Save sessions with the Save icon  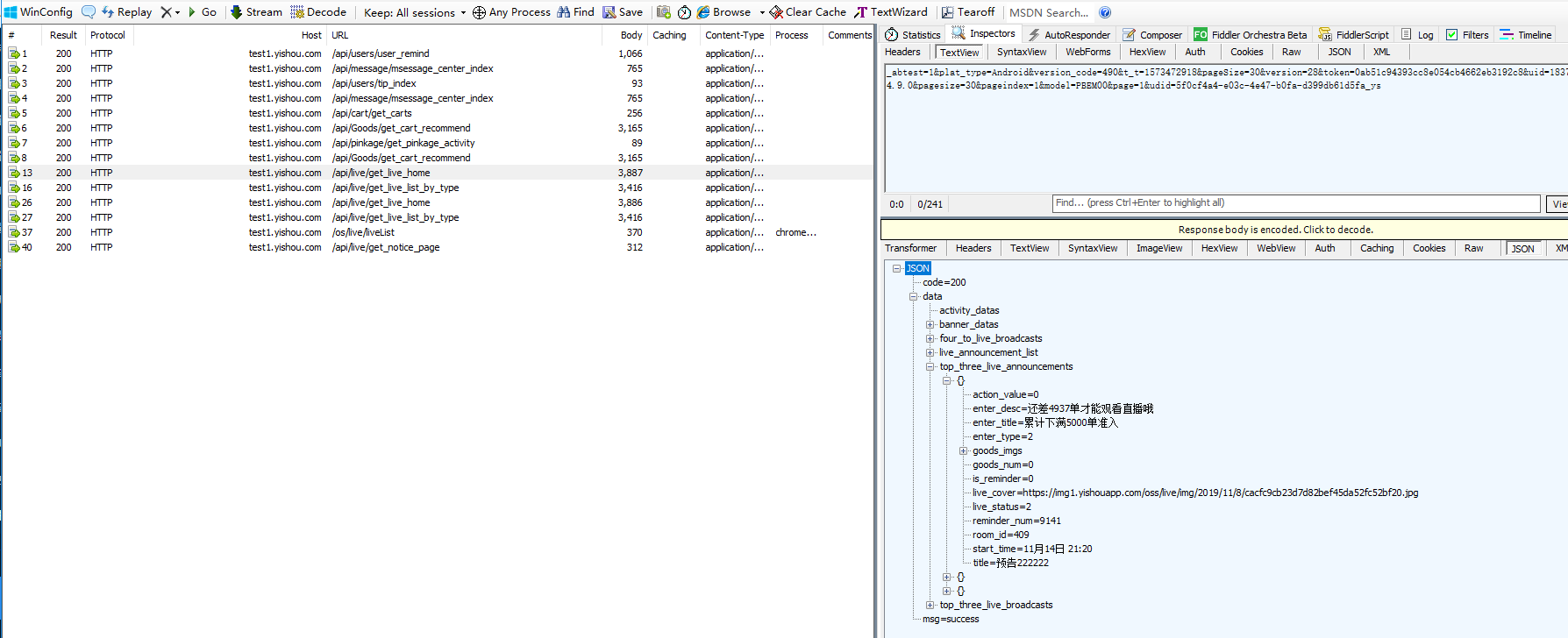point(623,12)
